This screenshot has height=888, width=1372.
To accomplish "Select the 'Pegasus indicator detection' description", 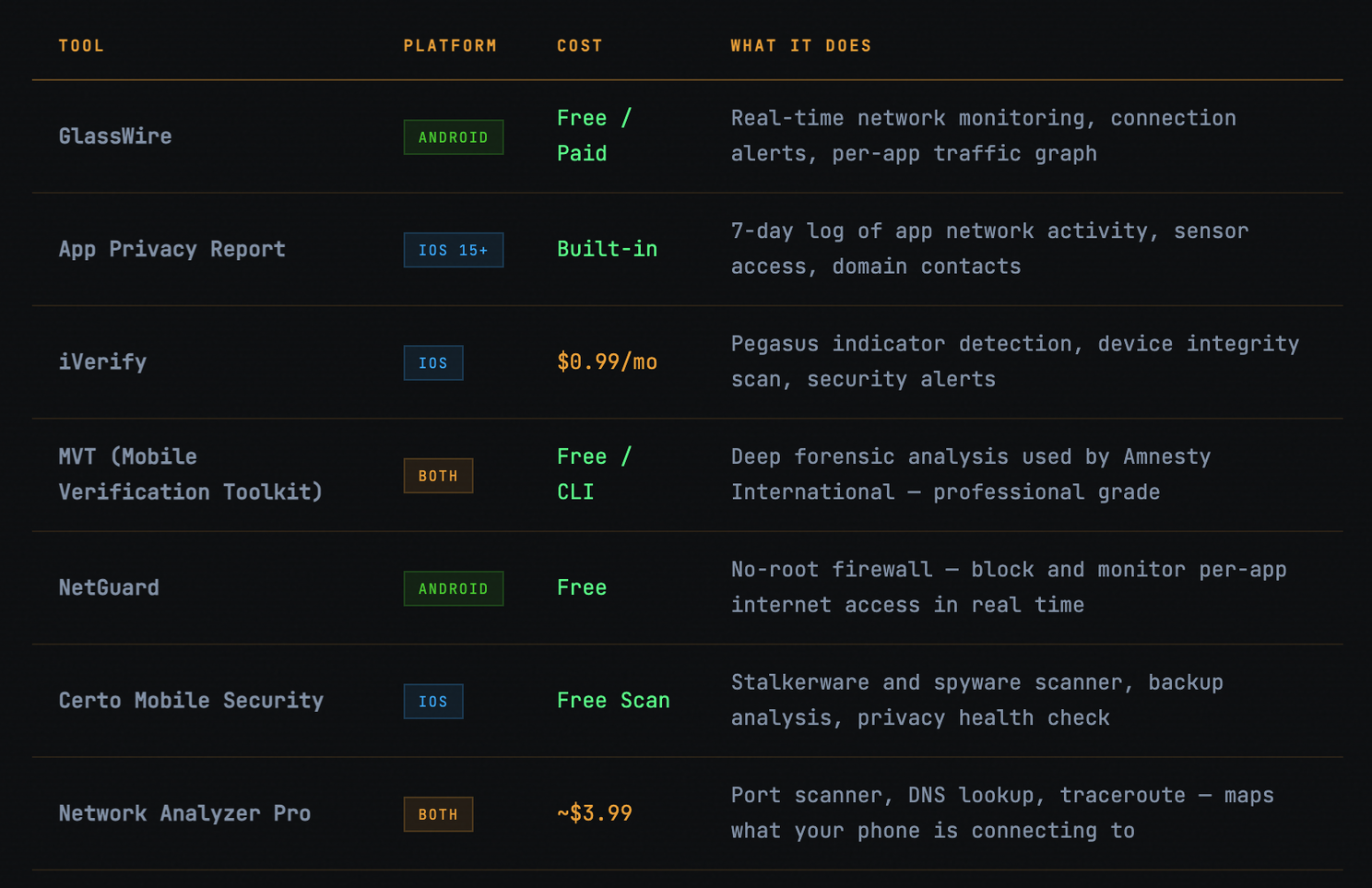I will coord(1015,361).
